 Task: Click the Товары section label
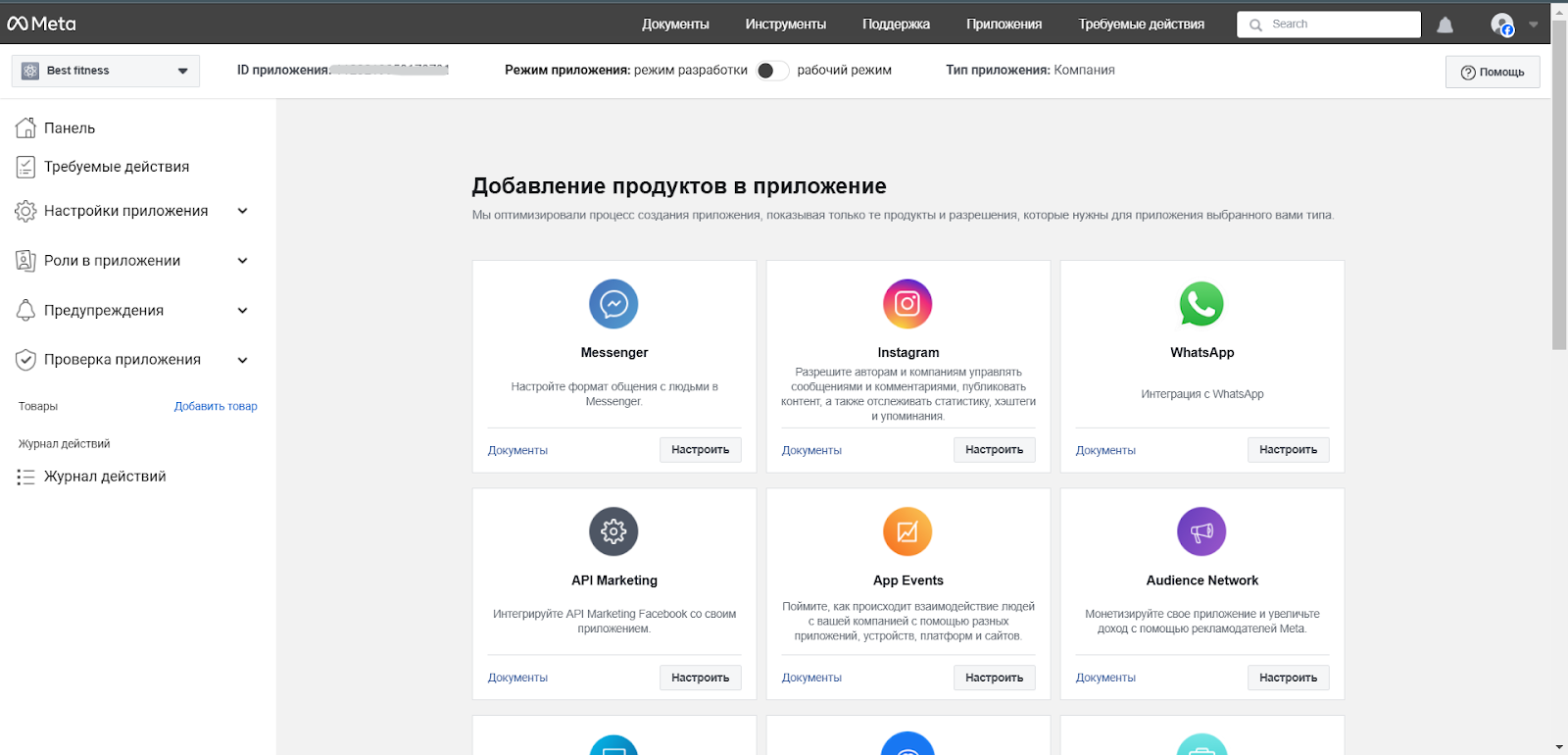(38, 406)
